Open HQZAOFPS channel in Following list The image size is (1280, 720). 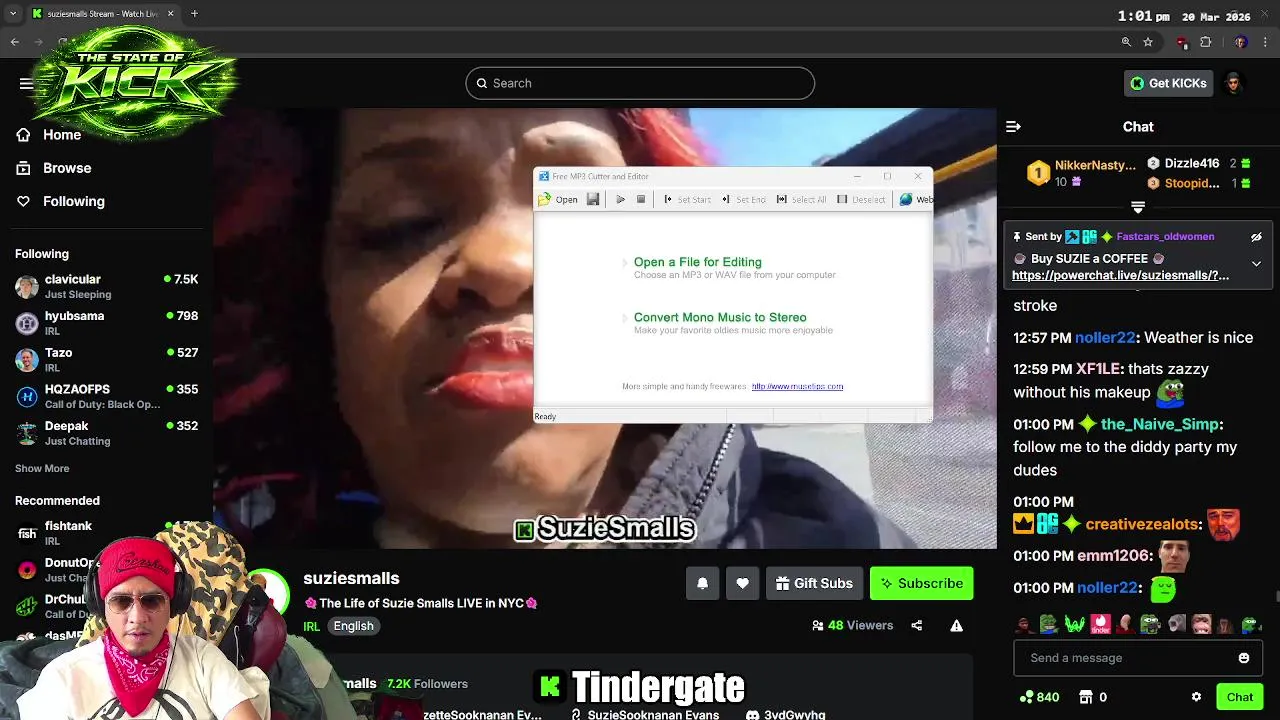click(106, 396)
